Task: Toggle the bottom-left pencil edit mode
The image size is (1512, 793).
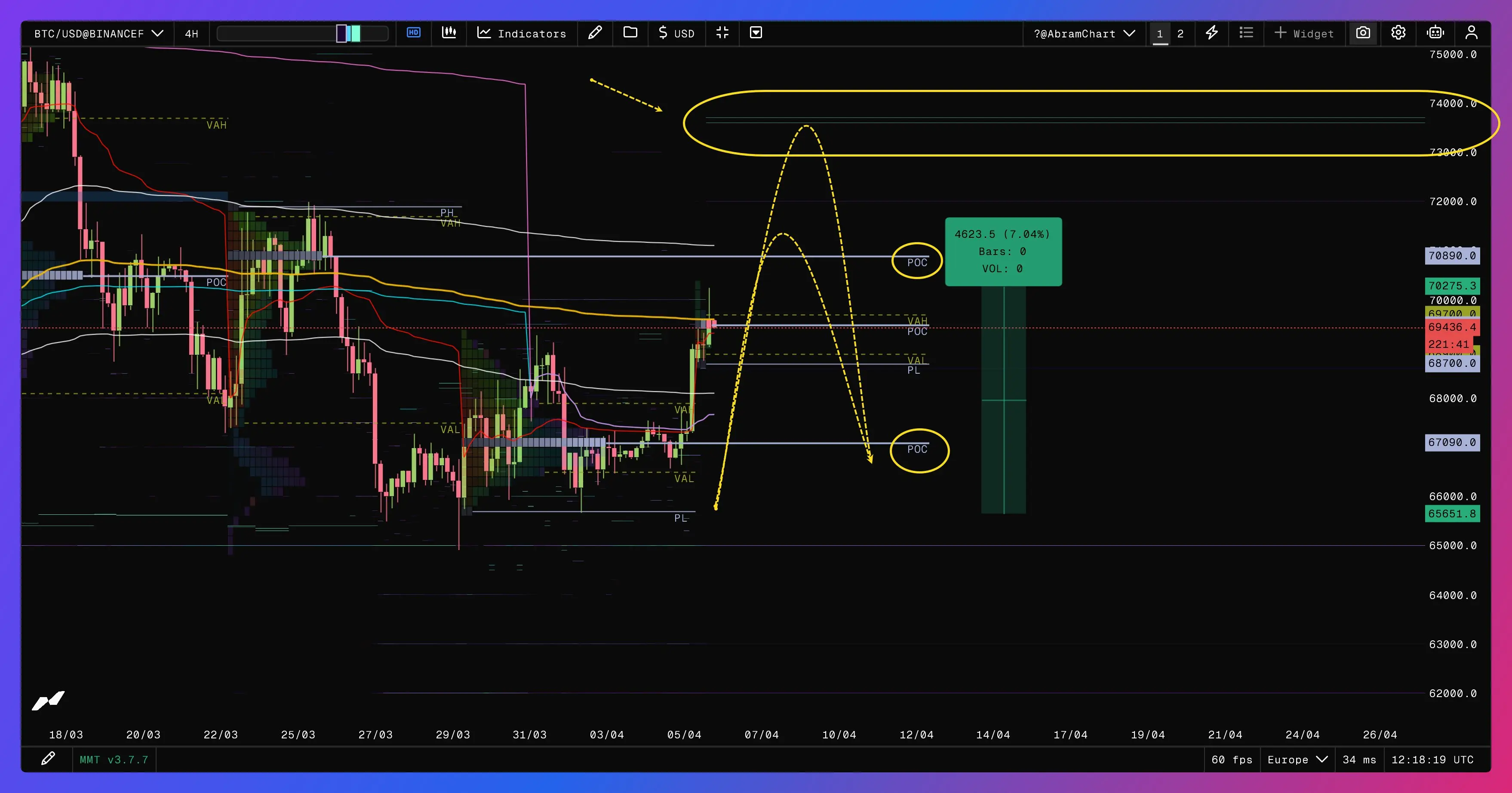Action: pyautogui.click(x=48, y=759)
